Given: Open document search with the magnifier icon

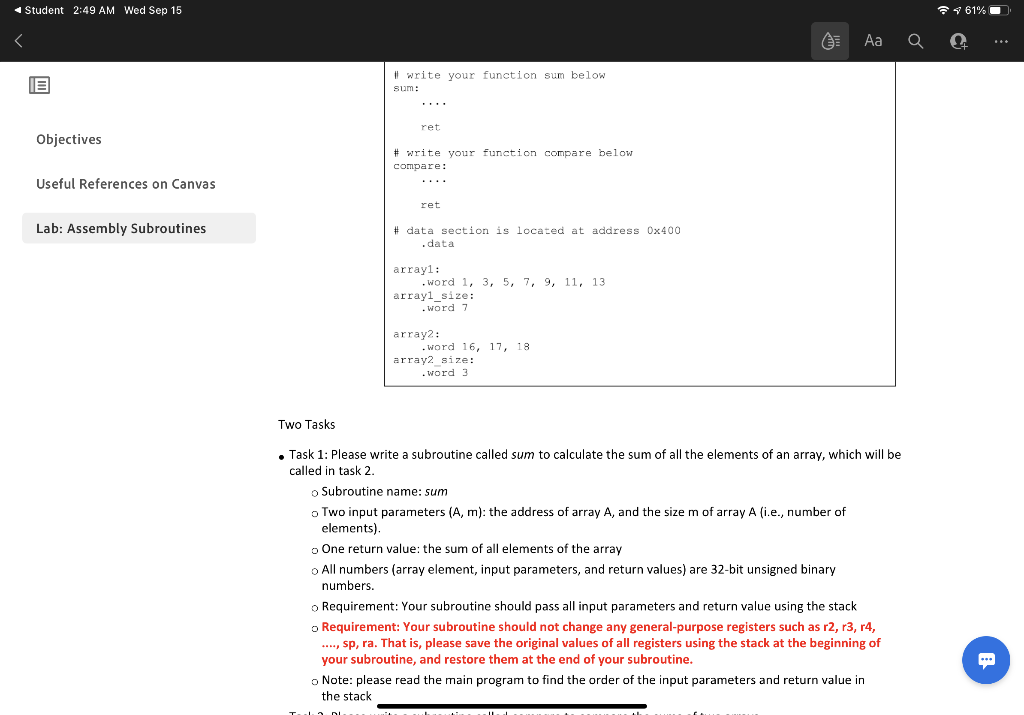Looking at the screenshot, I should click(916, 40).
